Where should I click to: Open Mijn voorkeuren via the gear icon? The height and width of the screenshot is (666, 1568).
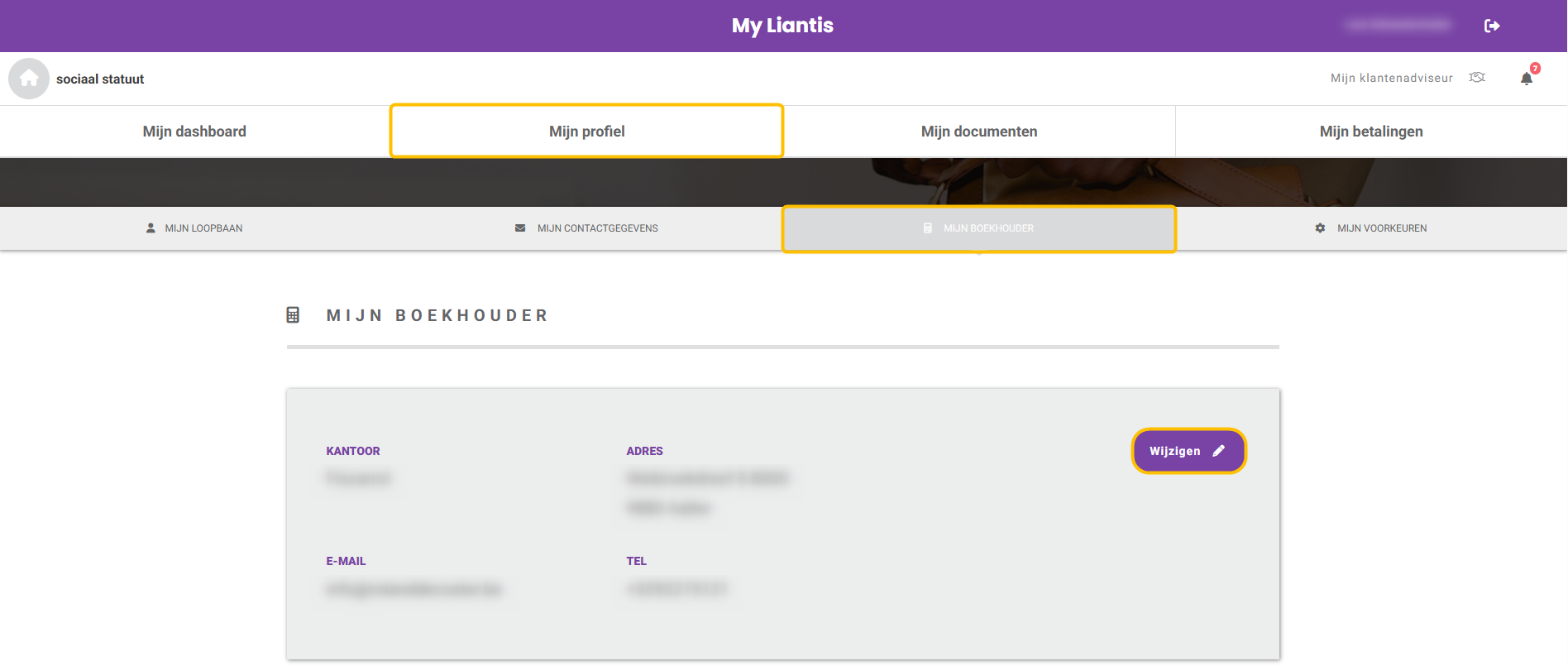pos(1320,228)
